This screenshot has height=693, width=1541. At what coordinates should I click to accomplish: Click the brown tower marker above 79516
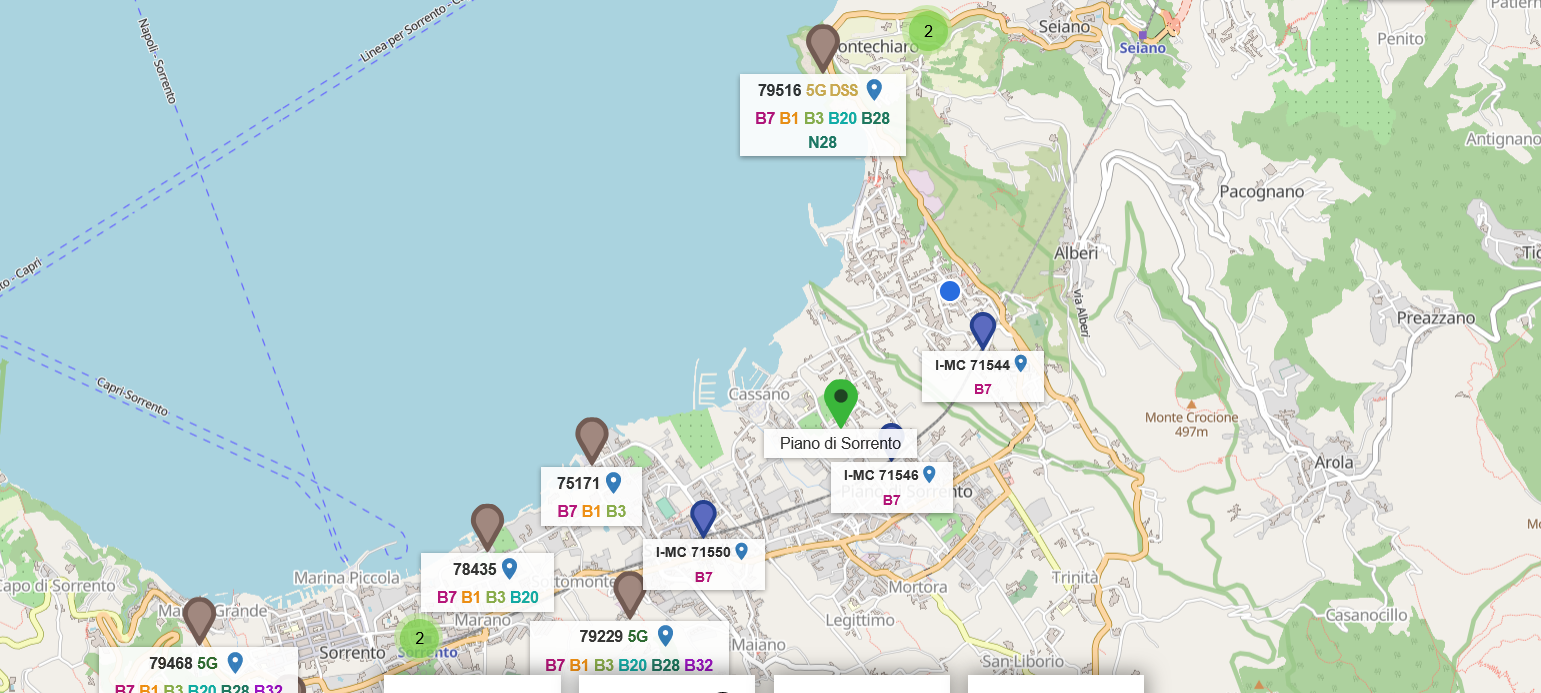click(822, 47)
